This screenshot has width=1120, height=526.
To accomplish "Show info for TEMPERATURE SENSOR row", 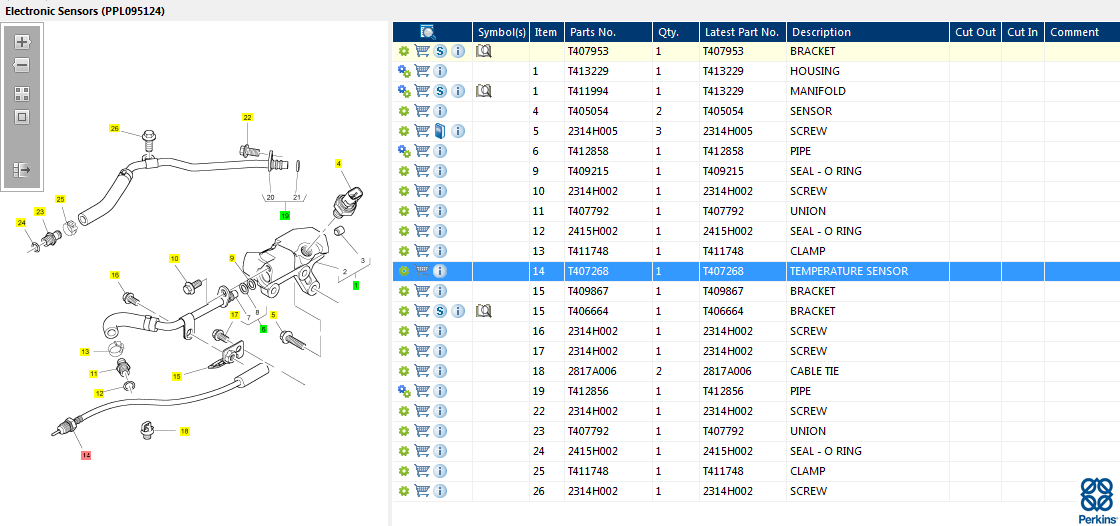I will (440, 272).
